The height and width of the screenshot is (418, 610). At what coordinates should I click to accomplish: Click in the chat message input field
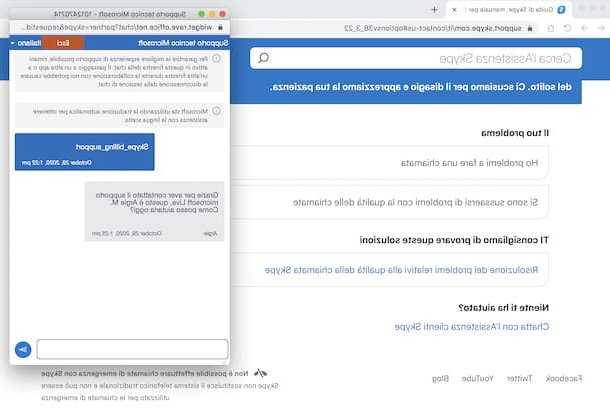[x=132, y=349]
